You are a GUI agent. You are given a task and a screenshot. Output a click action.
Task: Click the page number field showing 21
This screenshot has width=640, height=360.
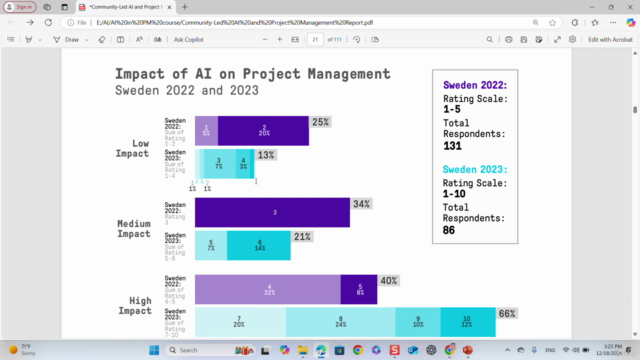[x=315, y=40]
